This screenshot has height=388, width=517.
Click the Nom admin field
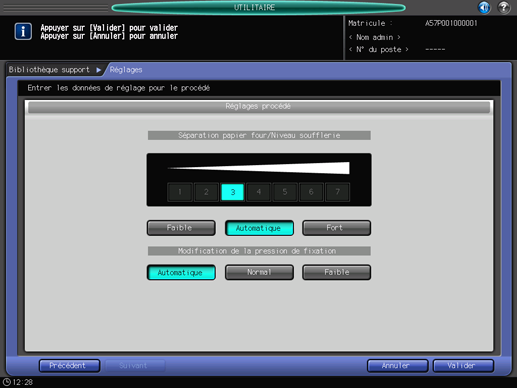click(374, 37)
